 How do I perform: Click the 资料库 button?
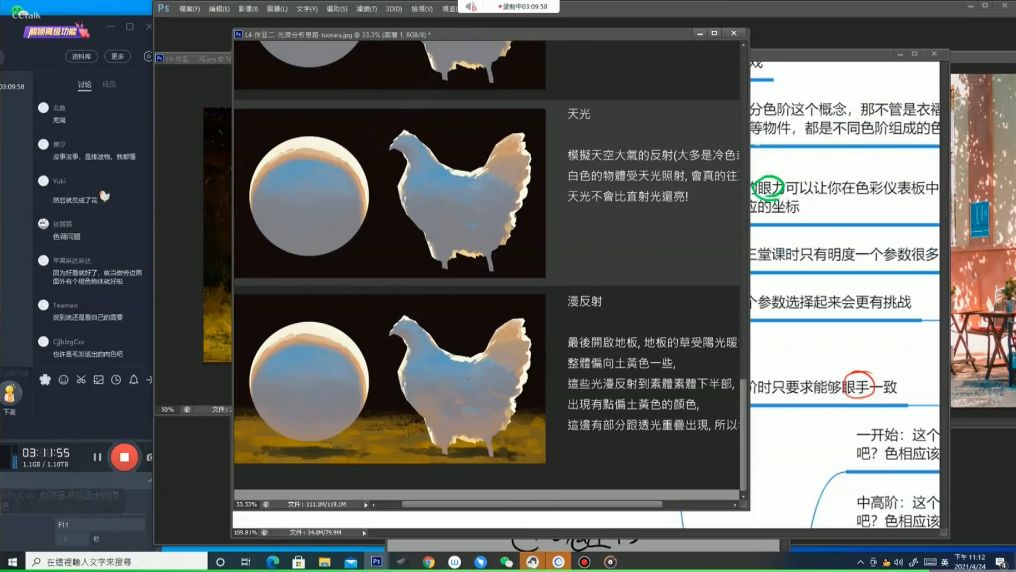(84, 56)
